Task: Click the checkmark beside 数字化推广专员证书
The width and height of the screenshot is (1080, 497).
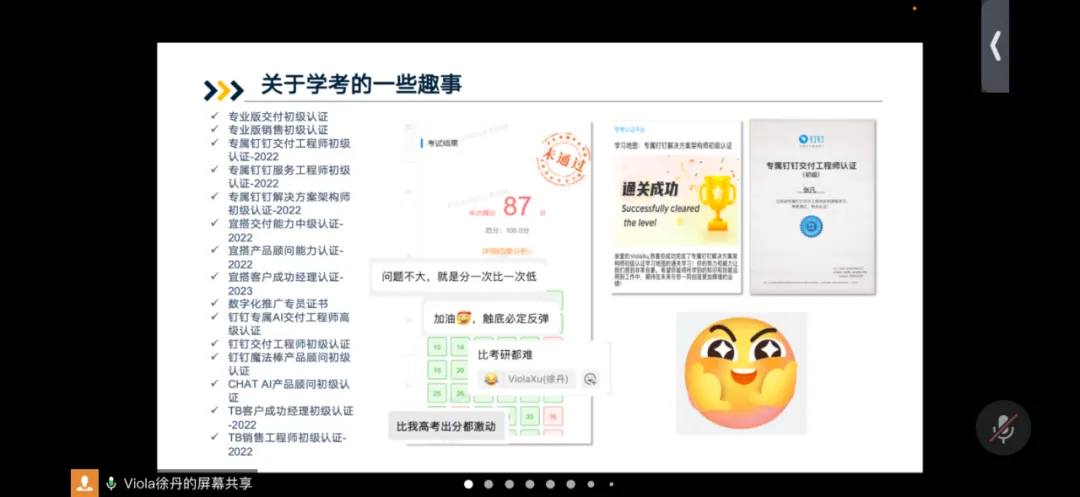Action: [215, 303]
